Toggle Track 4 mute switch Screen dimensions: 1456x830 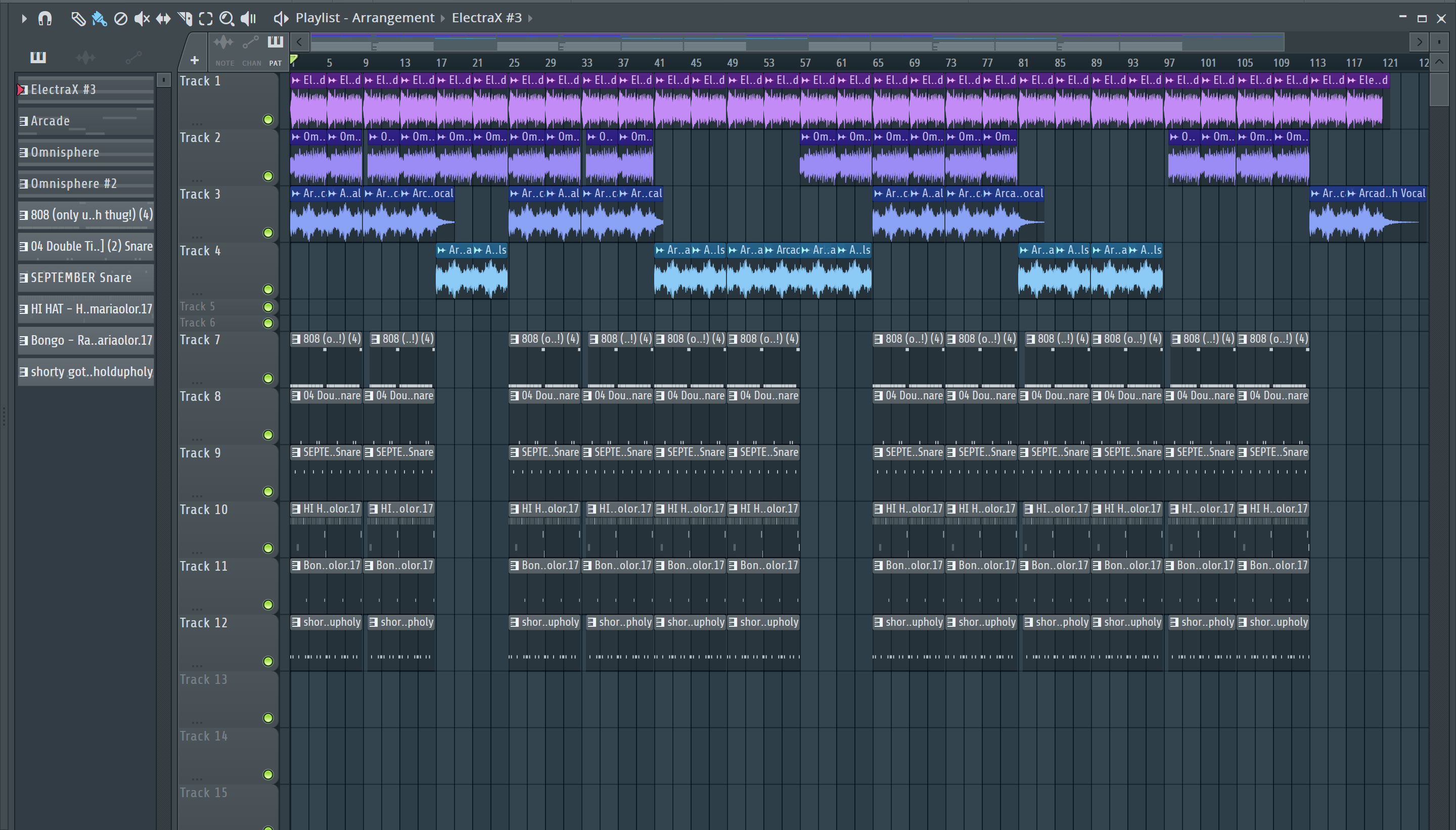(268, 289)
